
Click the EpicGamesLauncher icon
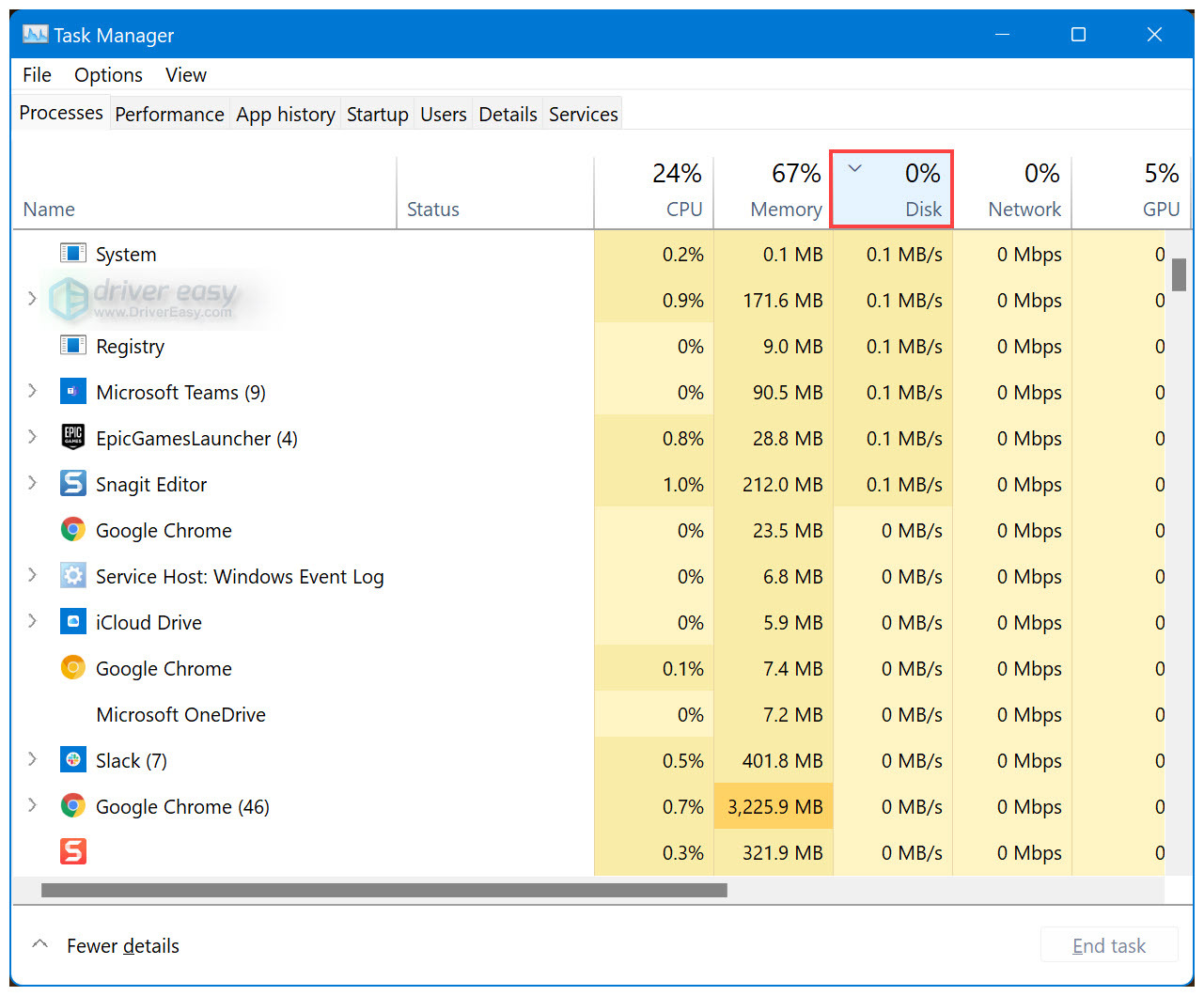pyautogui.click(x=73, y=437)
